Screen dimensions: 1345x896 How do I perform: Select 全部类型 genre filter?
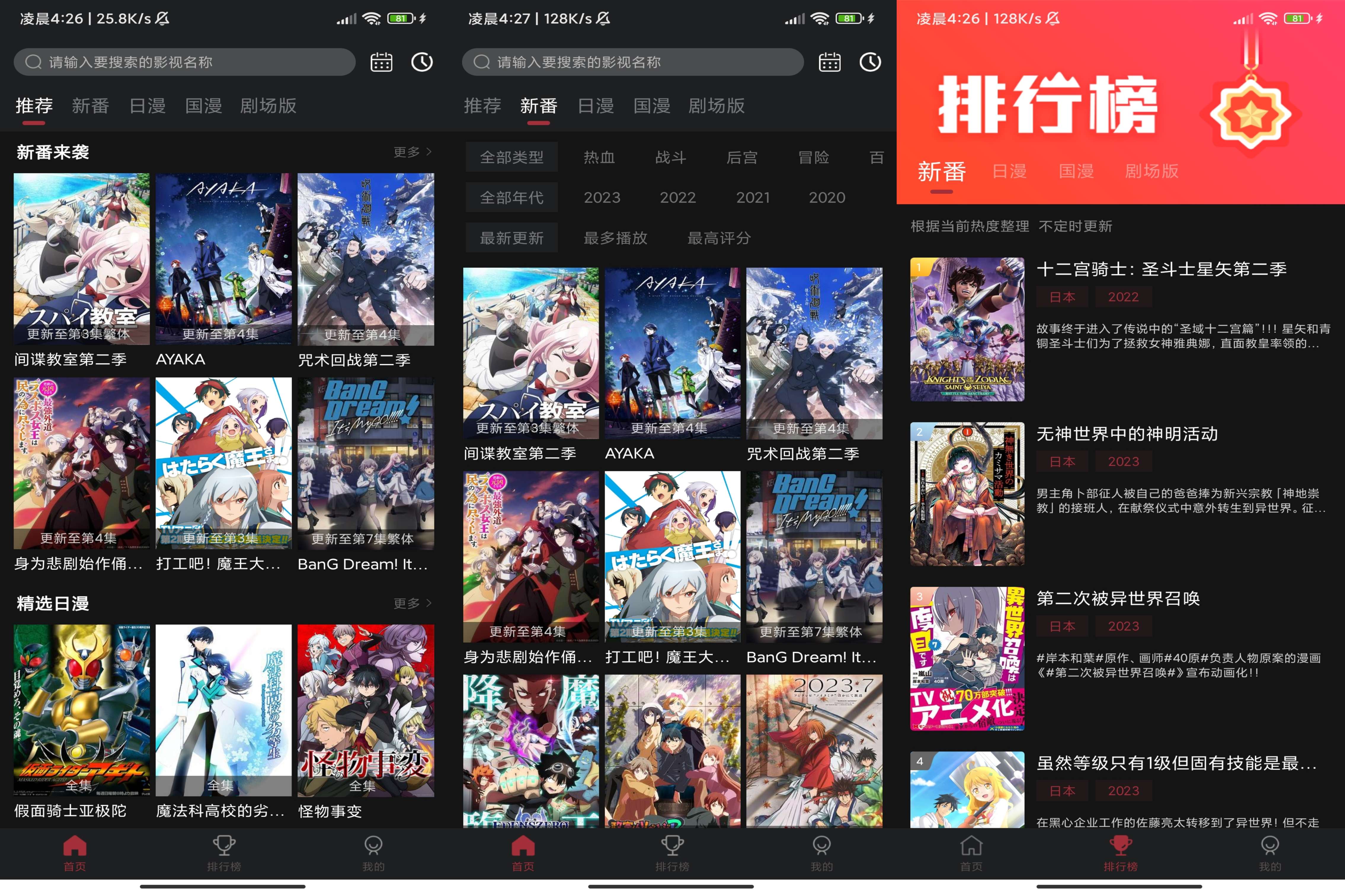511,157
